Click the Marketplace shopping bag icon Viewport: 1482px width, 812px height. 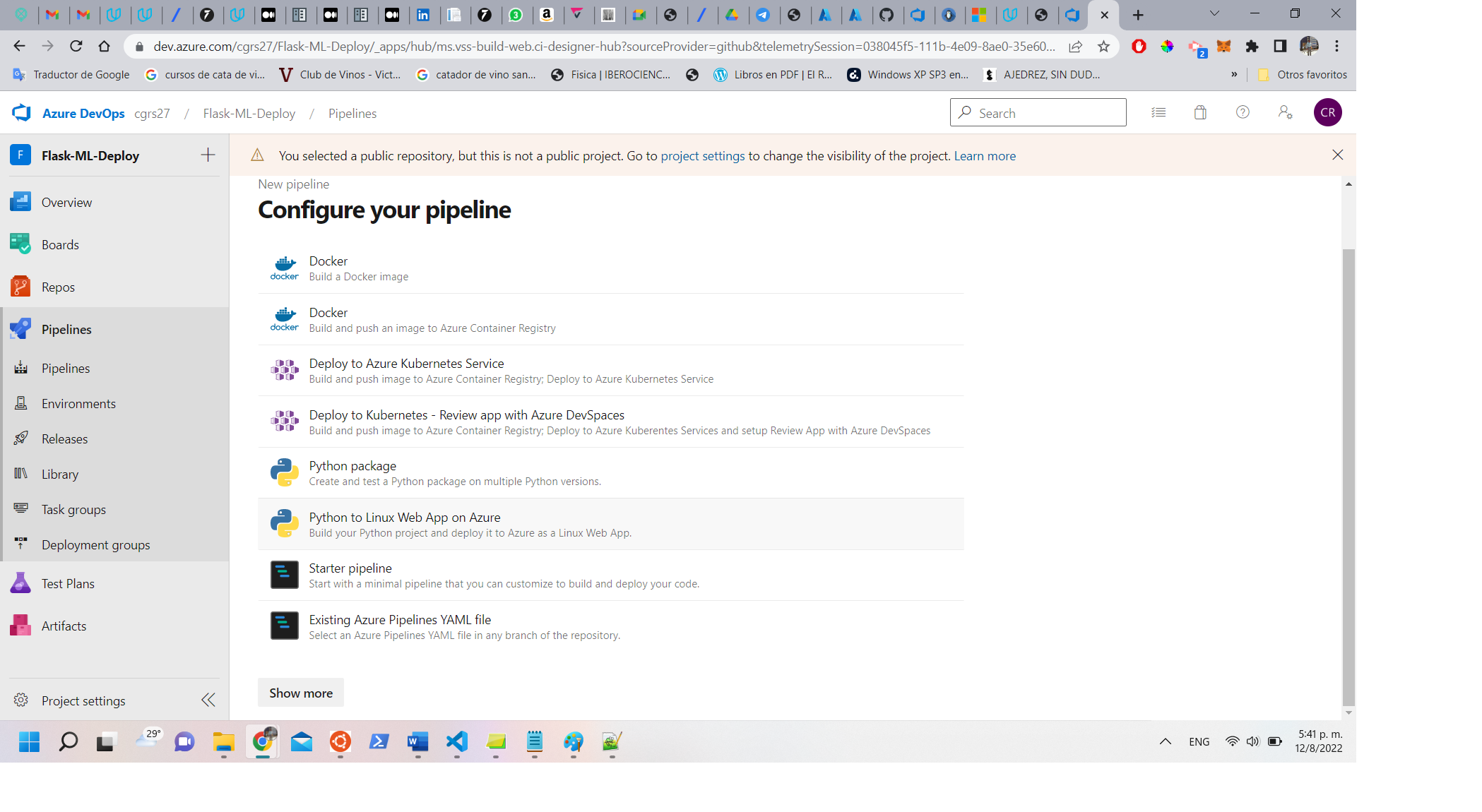tap(1200, 112)
